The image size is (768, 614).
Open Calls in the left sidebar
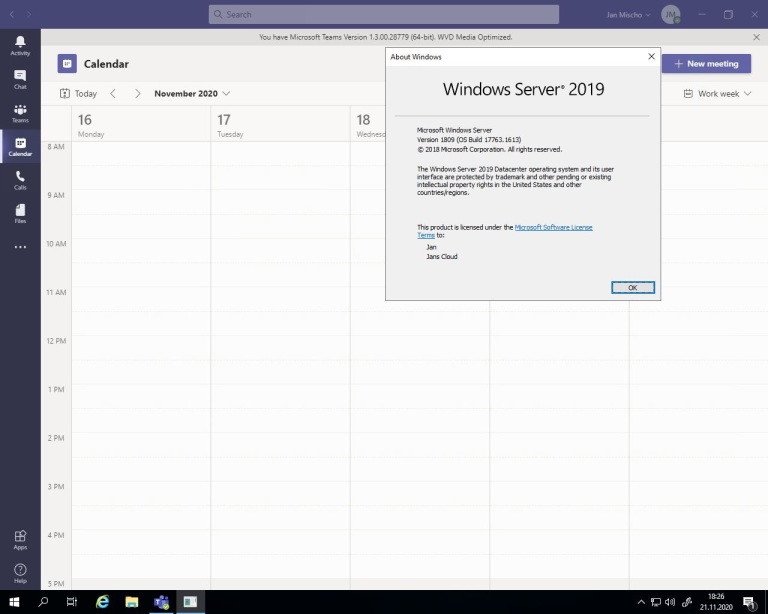[x=20, y=180]
